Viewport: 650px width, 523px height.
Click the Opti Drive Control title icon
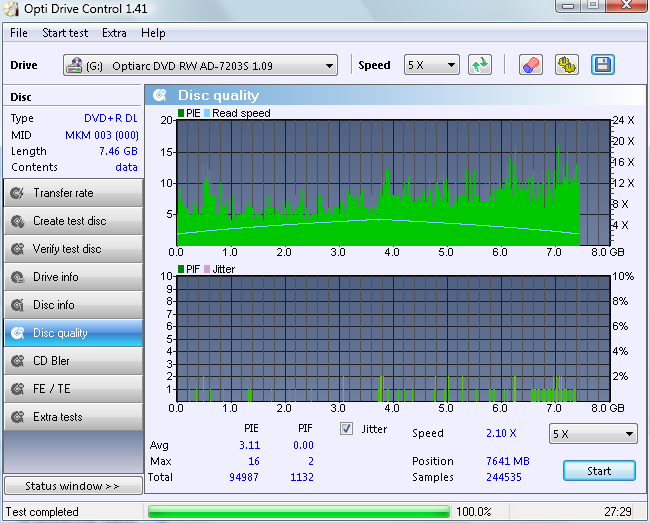(x=11, y=9)
